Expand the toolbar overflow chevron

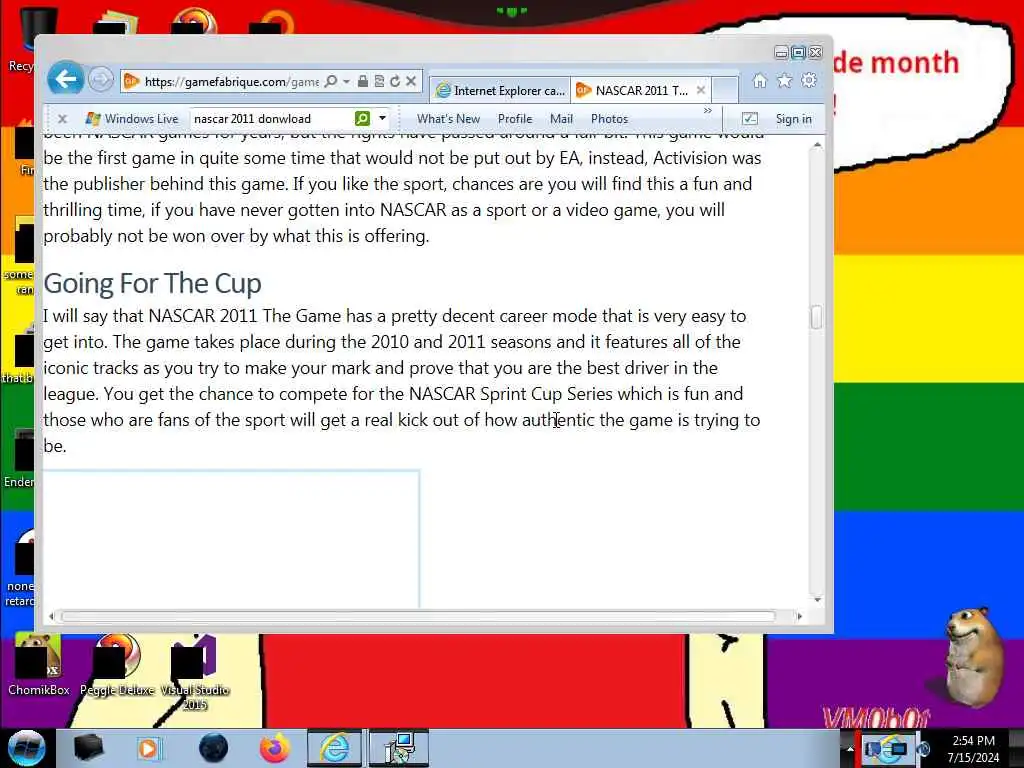pos(707,111)
